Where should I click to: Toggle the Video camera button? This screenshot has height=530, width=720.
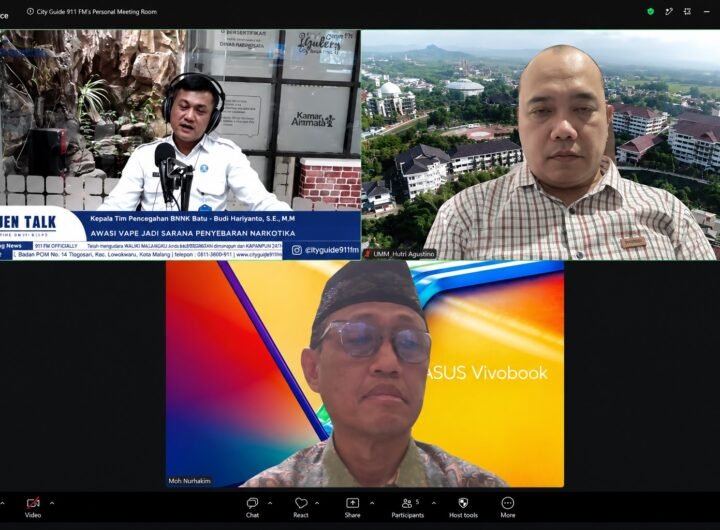pos(33,507)
